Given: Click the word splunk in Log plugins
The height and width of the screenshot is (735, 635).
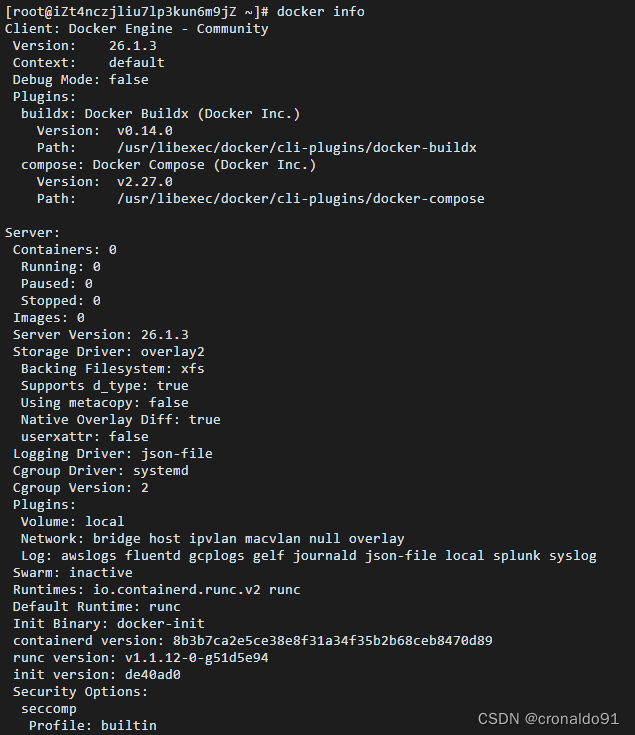Looking at the screenshot, I should (x=516, y=556).
